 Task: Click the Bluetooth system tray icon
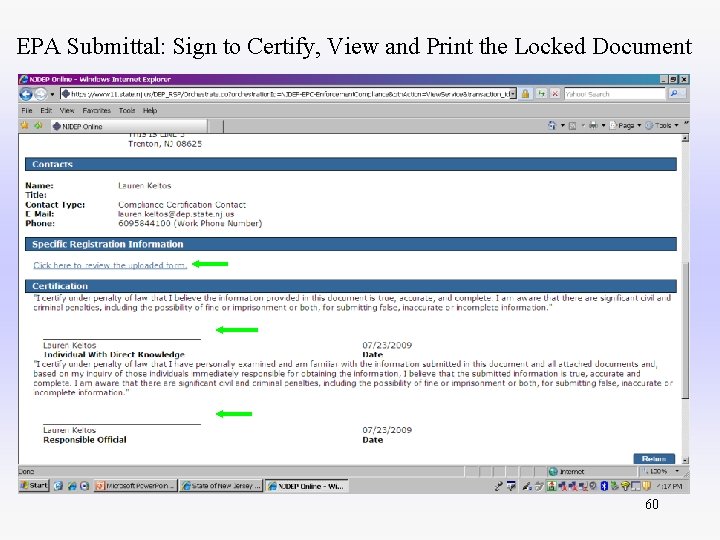604,486
